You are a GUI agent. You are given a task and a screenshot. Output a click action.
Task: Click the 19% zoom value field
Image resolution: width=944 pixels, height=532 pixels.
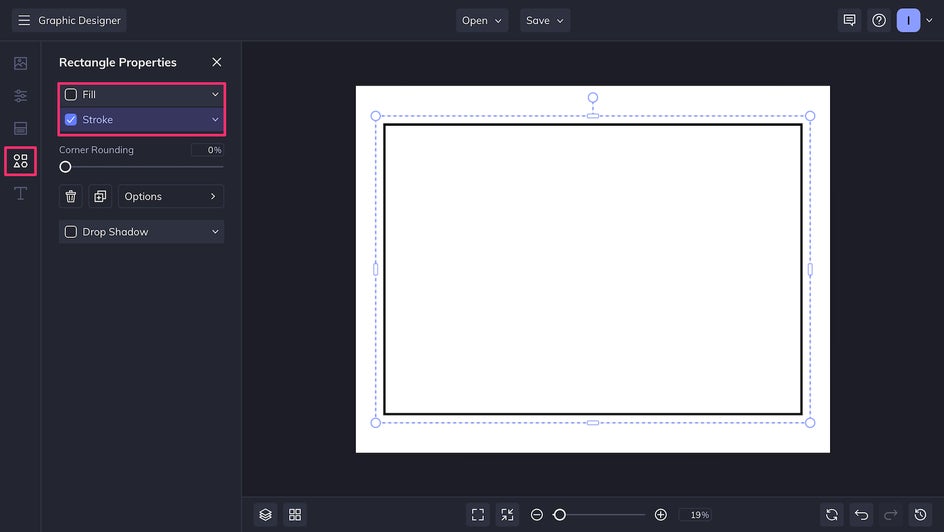(695, 515)
